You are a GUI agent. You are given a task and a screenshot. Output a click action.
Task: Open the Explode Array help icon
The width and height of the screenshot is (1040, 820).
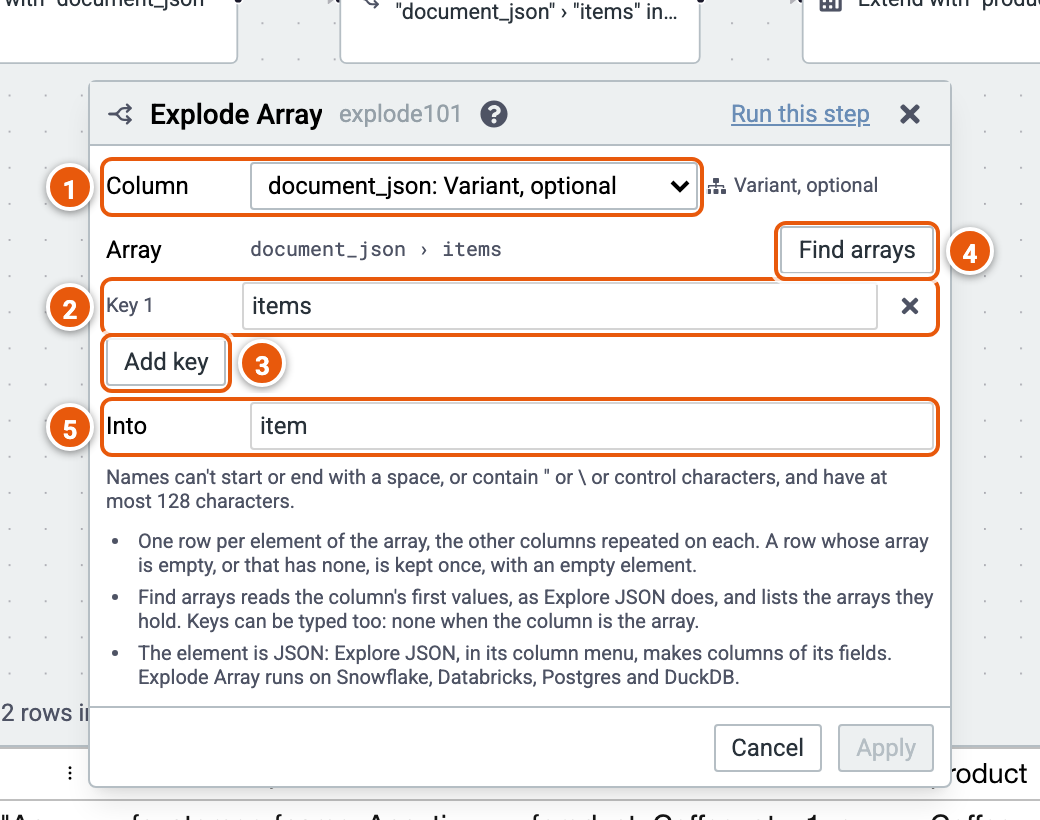coord(493,114)
